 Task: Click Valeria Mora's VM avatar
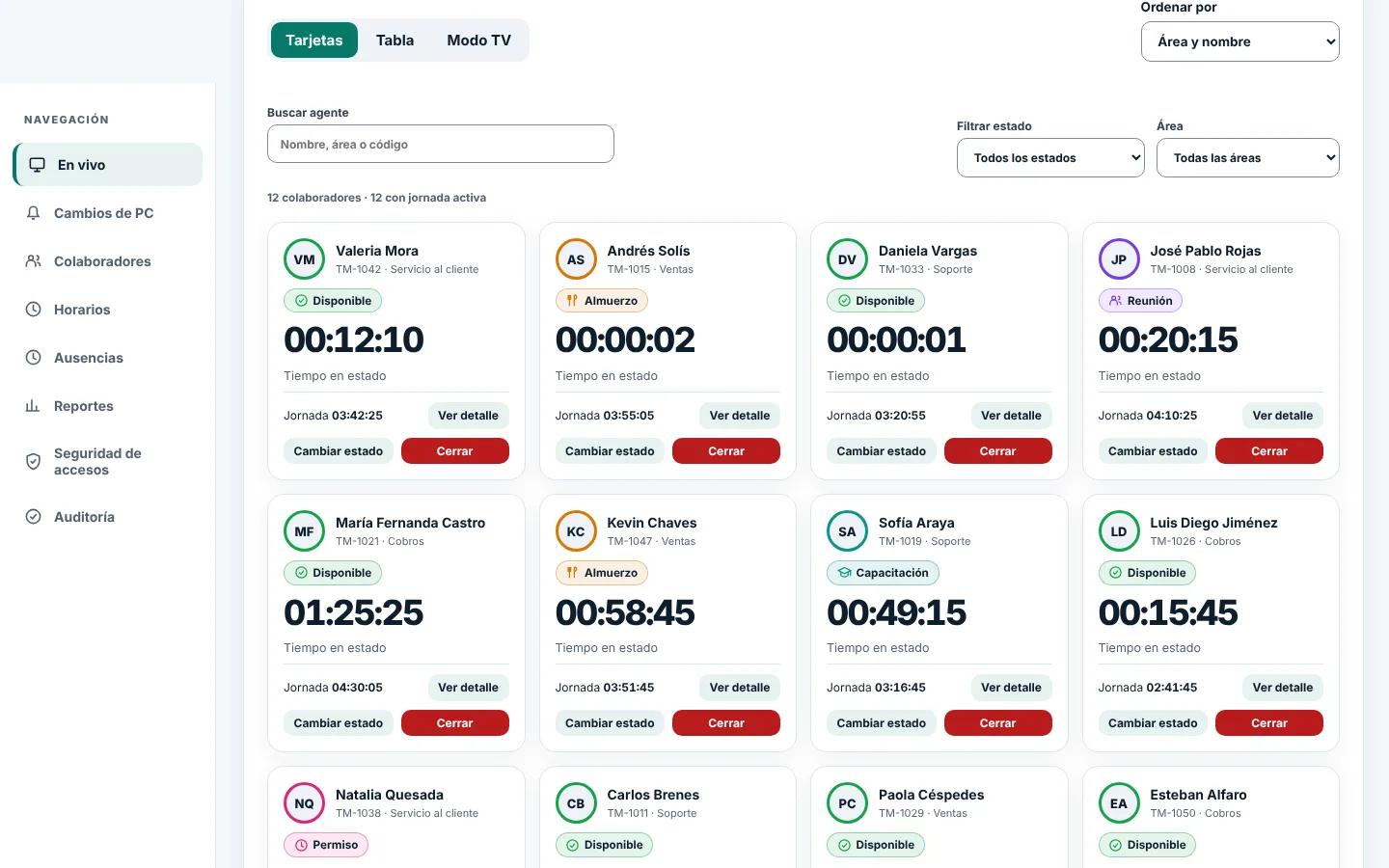pos(304,259)
